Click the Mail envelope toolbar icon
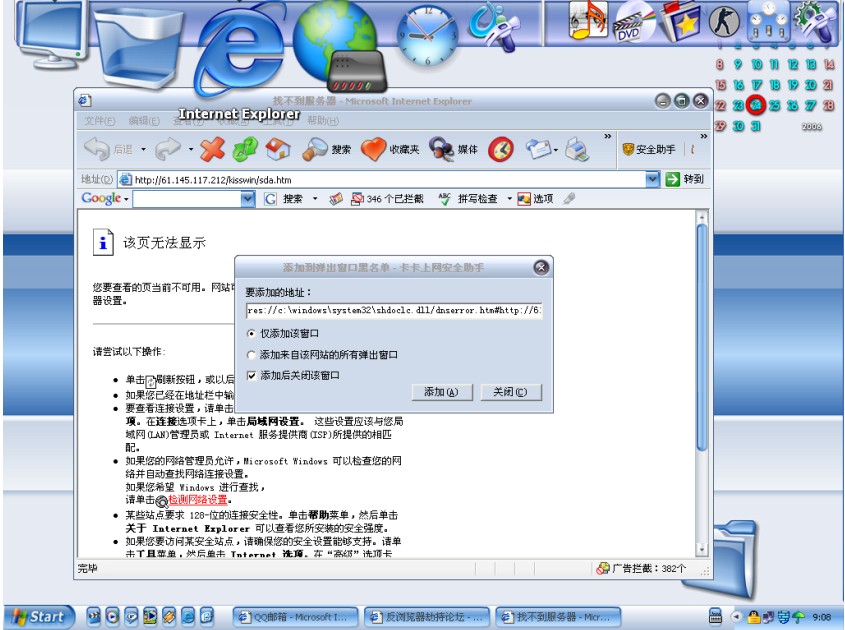 pyautogui.click(x=538, y=149)
